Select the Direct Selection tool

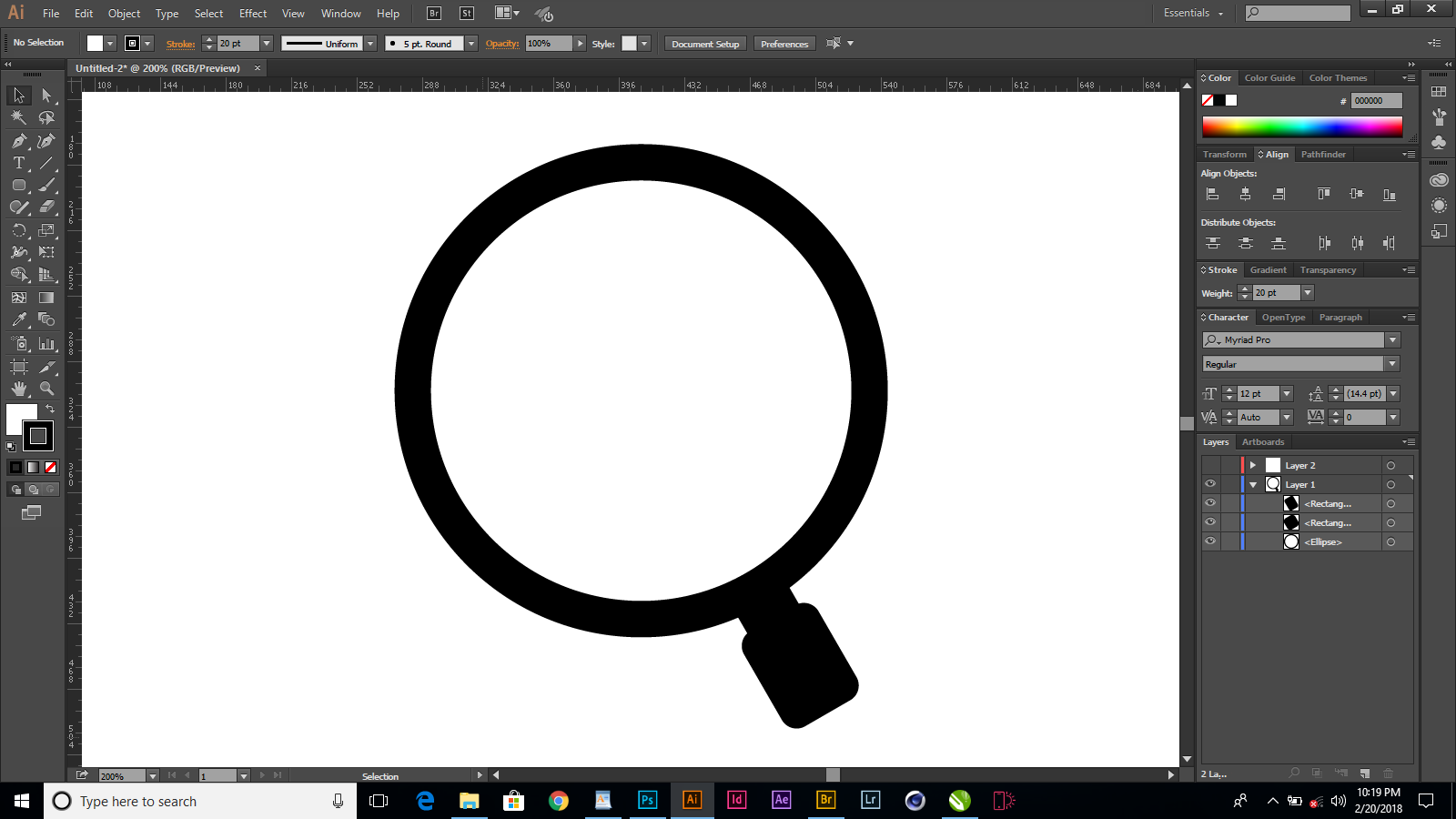point(46,96)
